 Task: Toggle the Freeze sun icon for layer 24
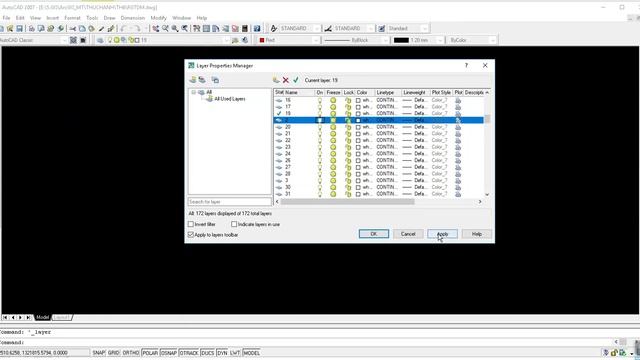(333, 154)
